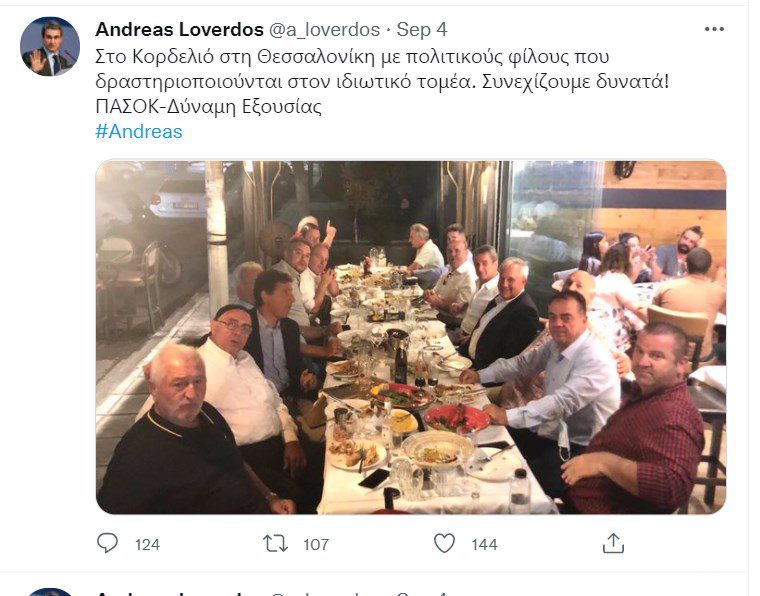760x596 pixels.
Task: Open the share tweet icon
Action: coord(613,543)
